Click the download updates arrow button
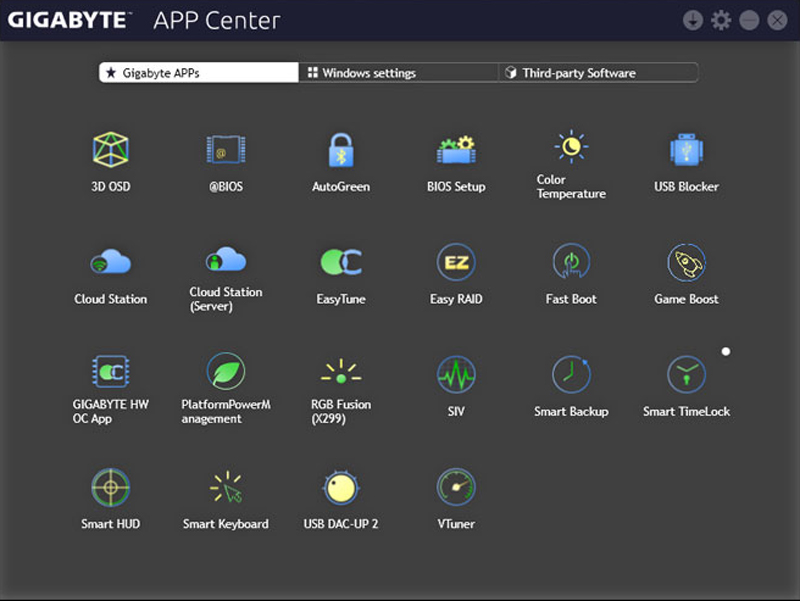 pyautogui.click(x=692, y=20)
